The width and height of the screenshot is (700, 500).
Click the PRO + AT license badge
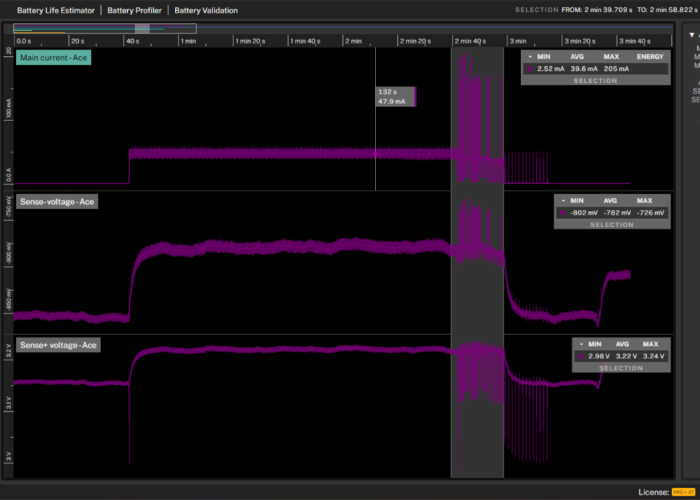[x=683, y=492]
